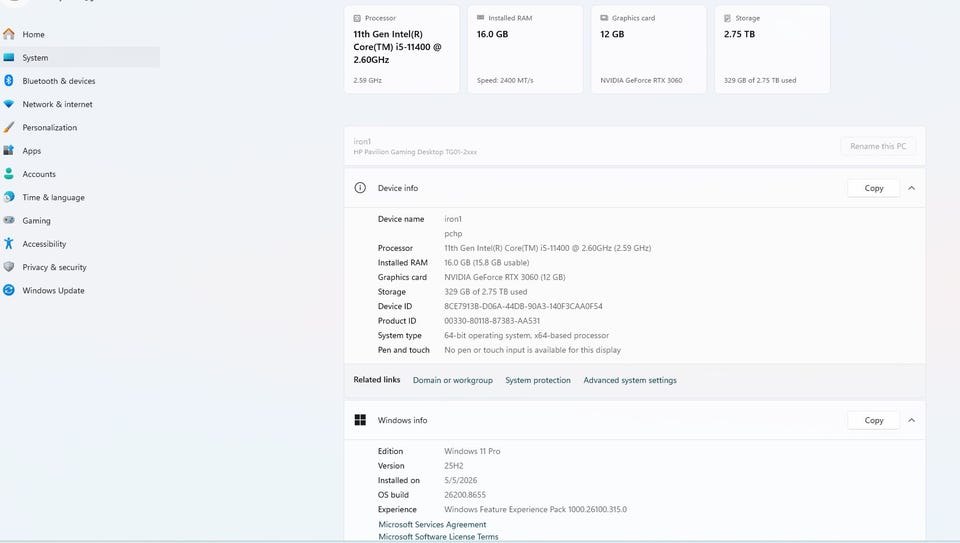Click the Product ID value 00330-80118-87383-AA531

point(492,321)
